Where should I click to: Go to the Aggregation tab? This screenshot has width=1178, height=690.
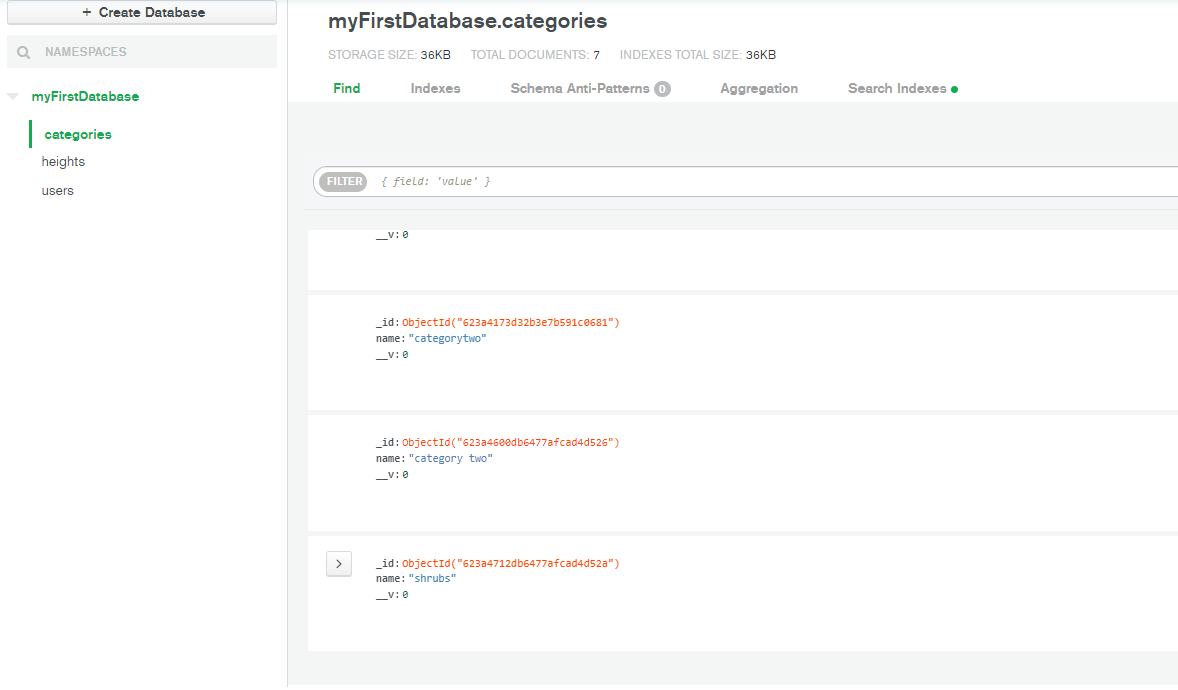pos(759,89)
